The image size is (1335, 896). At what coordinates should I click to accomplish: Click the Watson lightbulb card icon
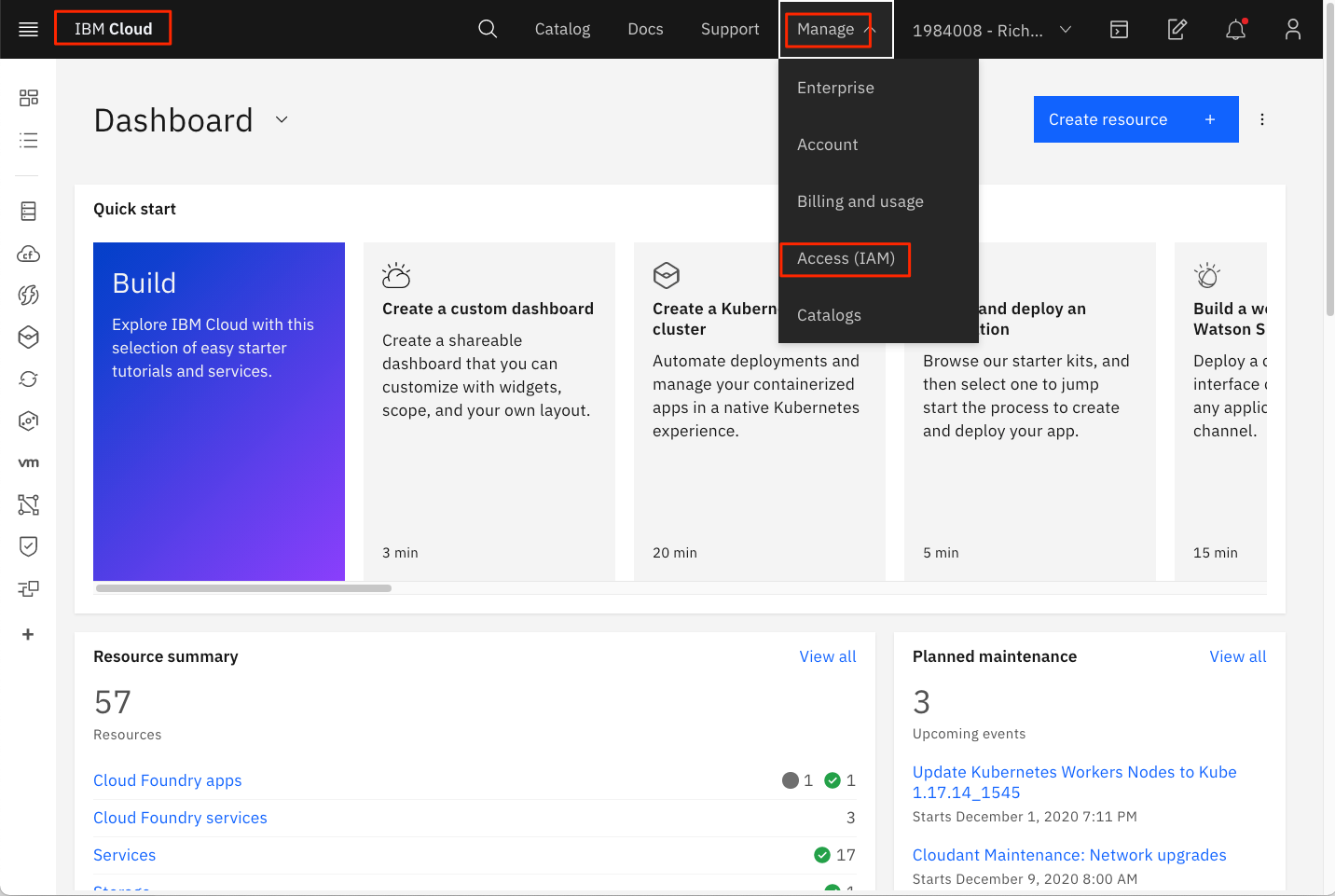[x=1207, y=275]
